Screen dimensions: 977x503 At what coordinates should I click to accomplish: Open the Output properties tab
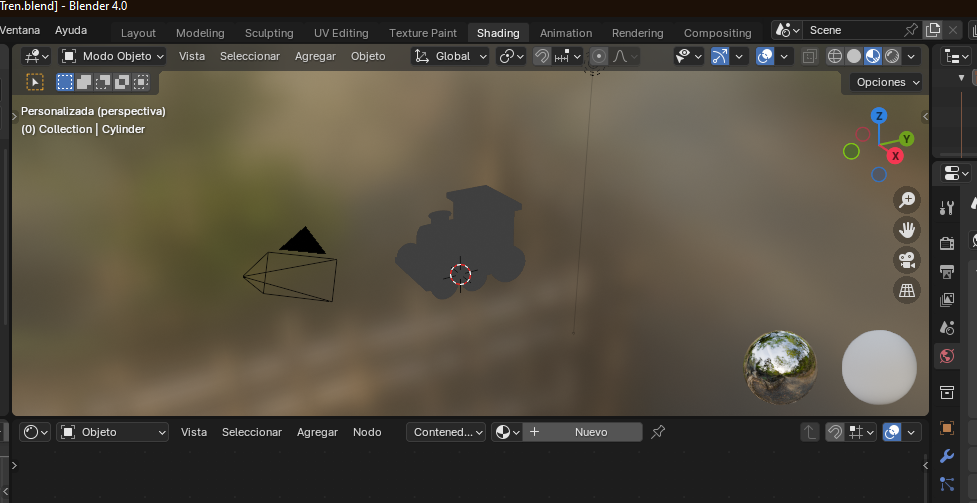tap(946, 271)
